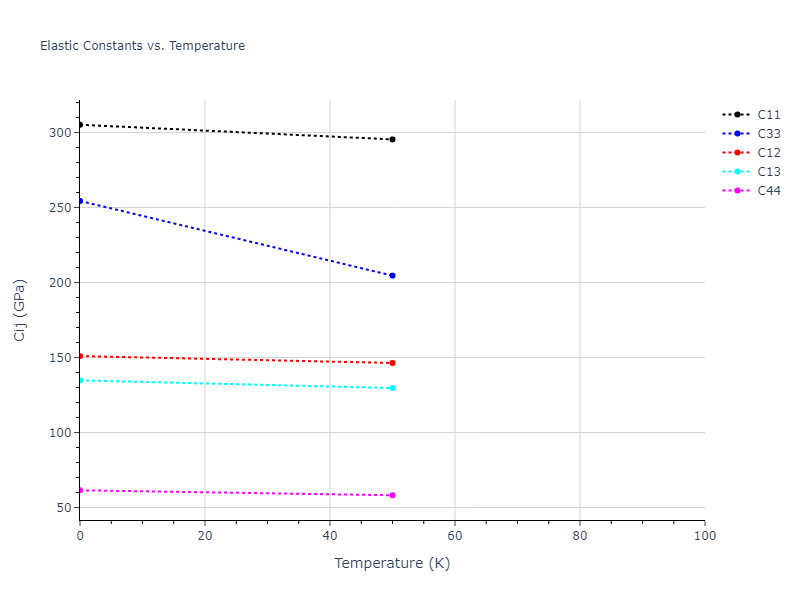
Task: Select the blue C33 data point at 50 K
Action: click(x=392, y=276)
